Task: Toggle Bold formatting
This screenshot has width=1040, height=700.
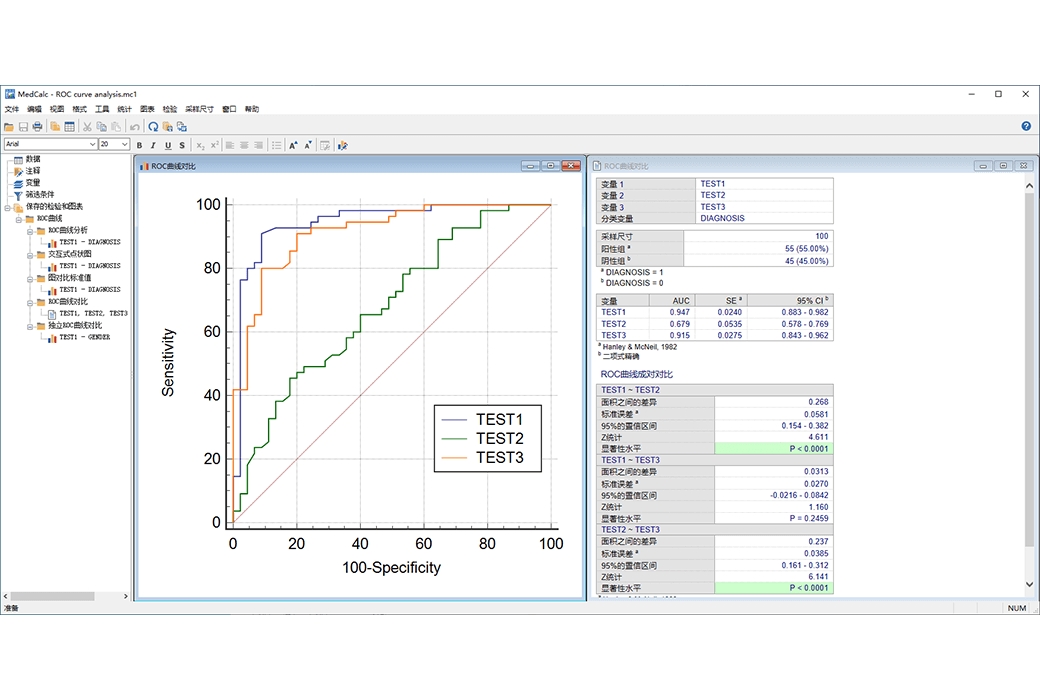Action: tap(139, 145)
